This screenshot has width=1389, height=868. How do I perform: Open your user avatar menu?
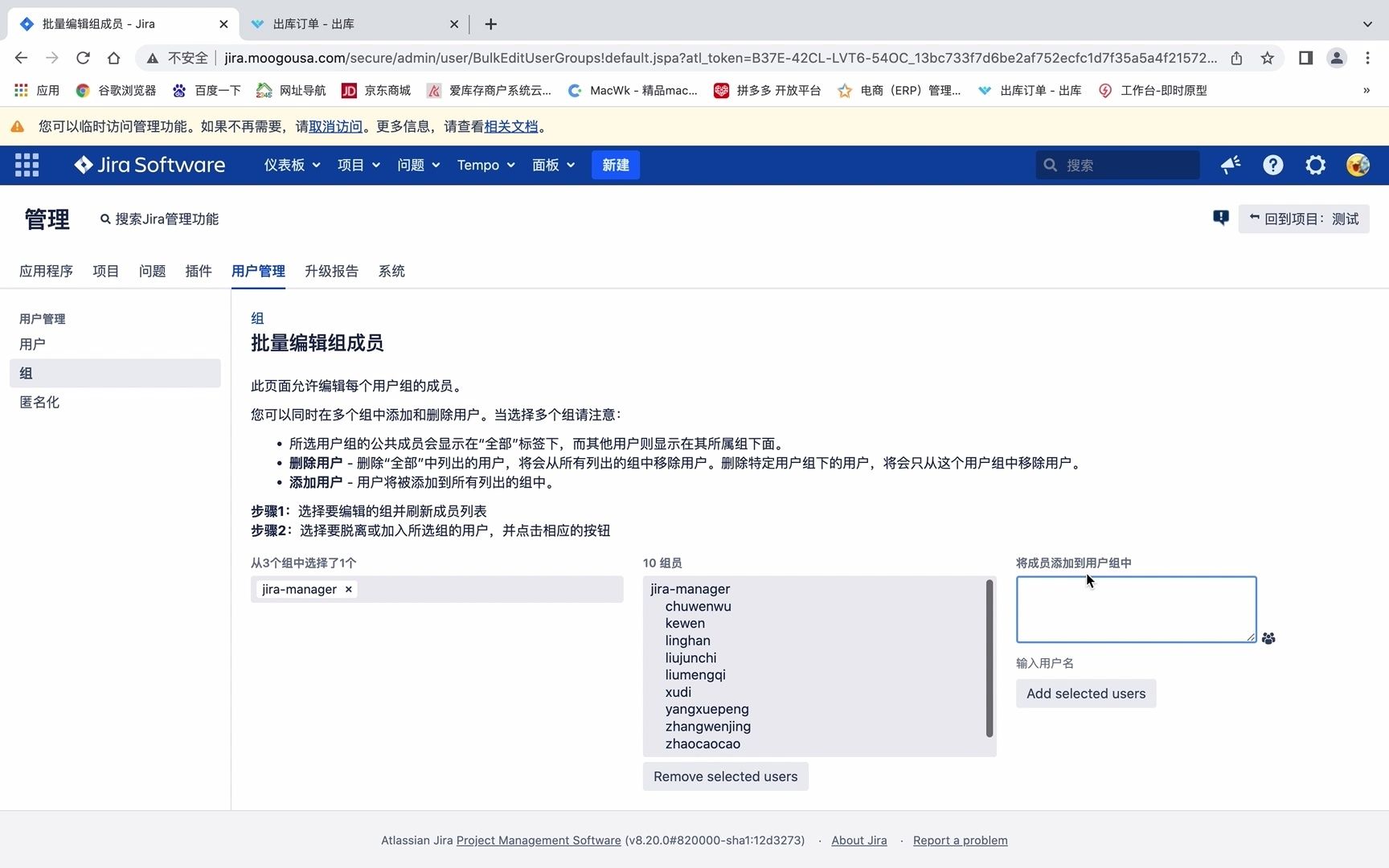coord(1358,165)
